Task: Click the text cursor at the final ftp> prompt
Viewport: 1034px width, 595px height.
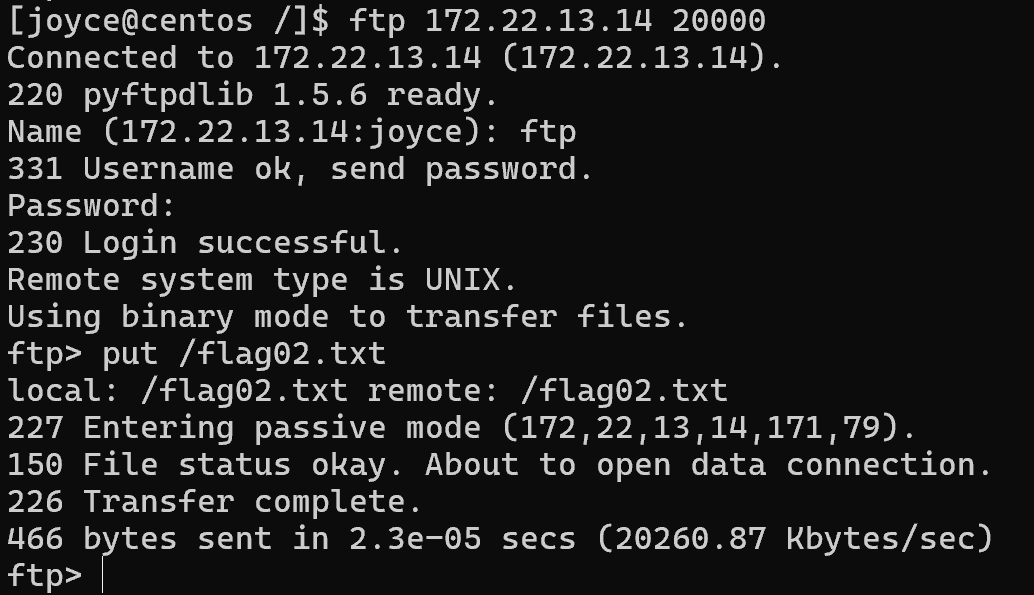Action: click(103, 576)
